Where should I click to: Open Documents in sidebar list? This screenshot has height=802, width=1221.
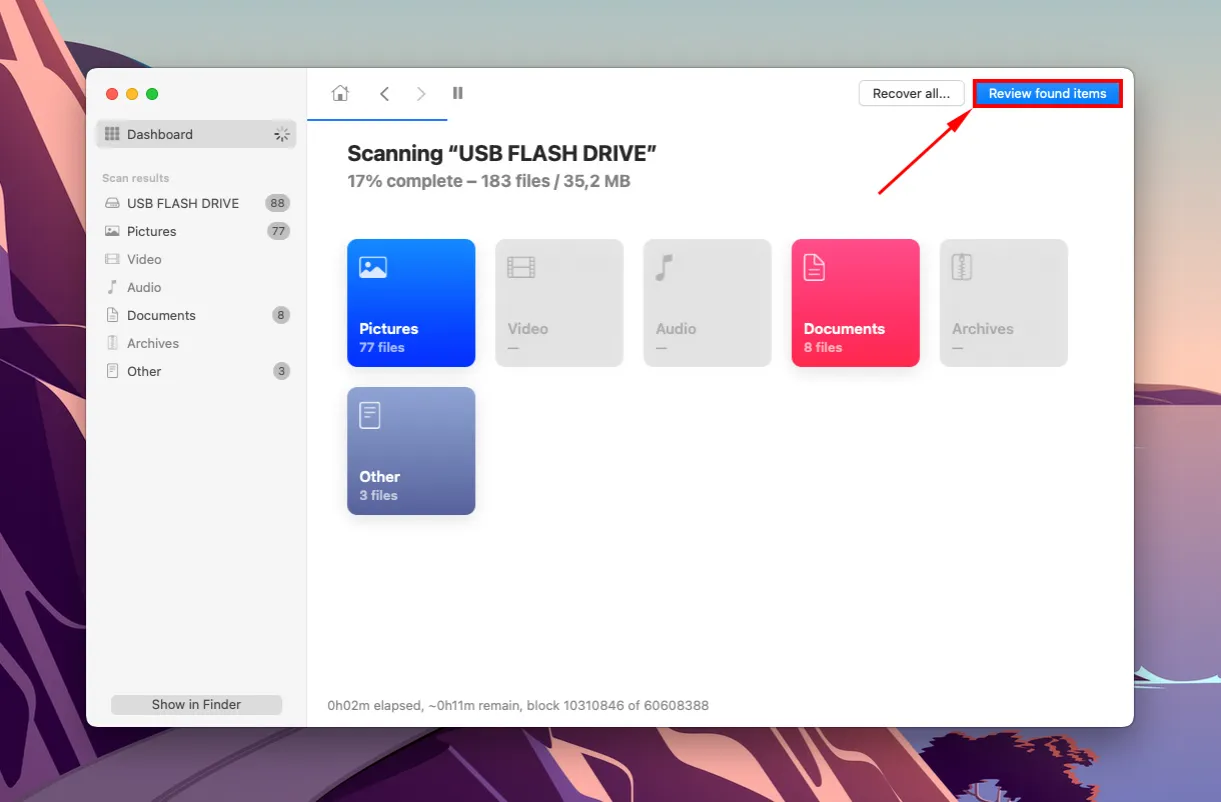(x=161, y=315)
